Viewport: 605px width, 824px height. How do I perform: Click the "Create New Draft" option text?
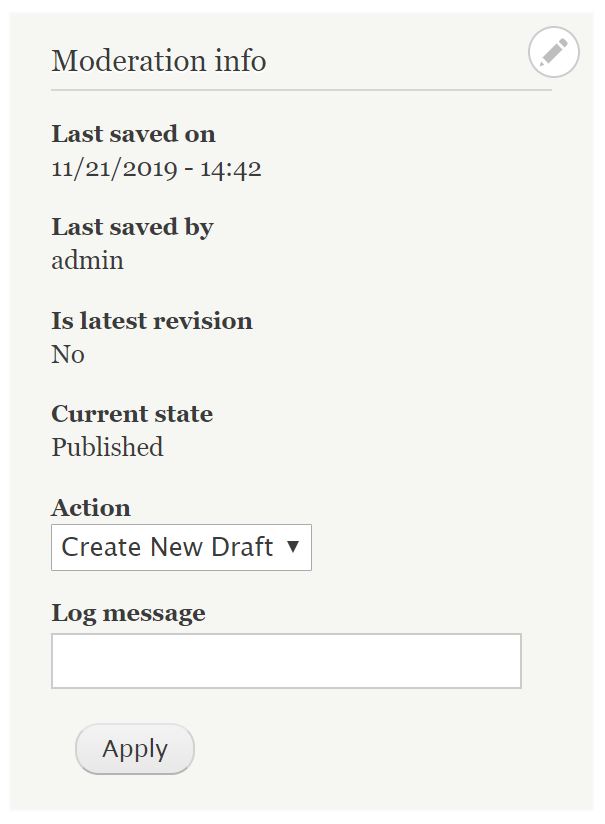[x=167, y=548]
